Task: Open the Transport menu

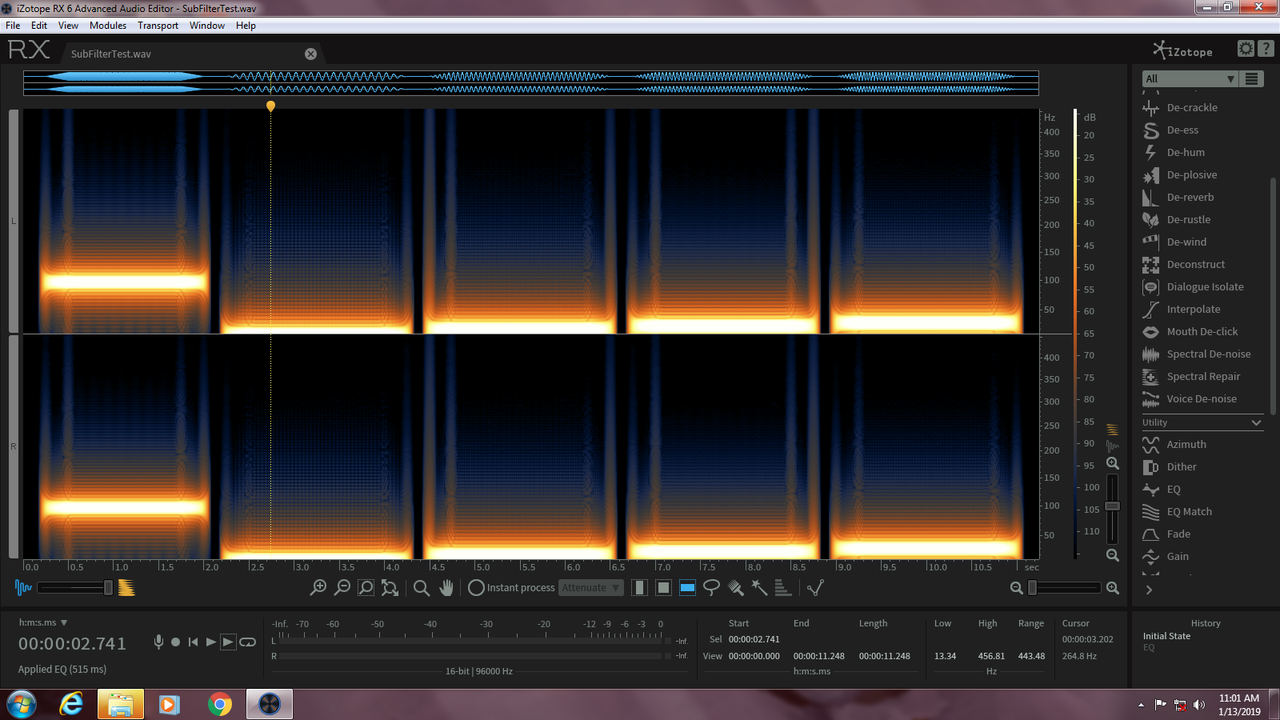Action: click(x=158, y=25)
